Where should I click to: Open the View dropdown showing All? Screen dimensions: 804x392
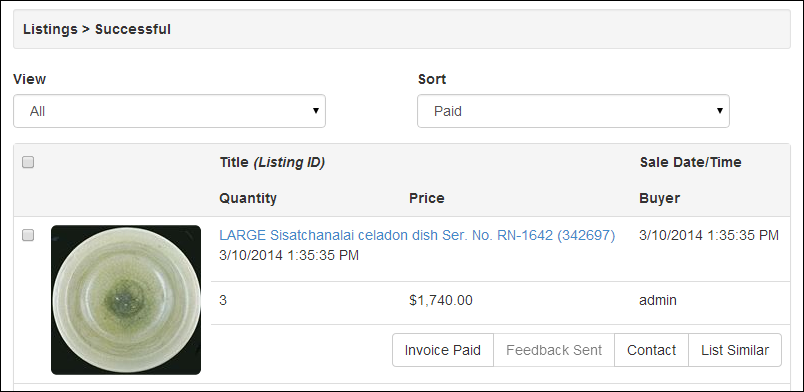(x=169, y=111)
